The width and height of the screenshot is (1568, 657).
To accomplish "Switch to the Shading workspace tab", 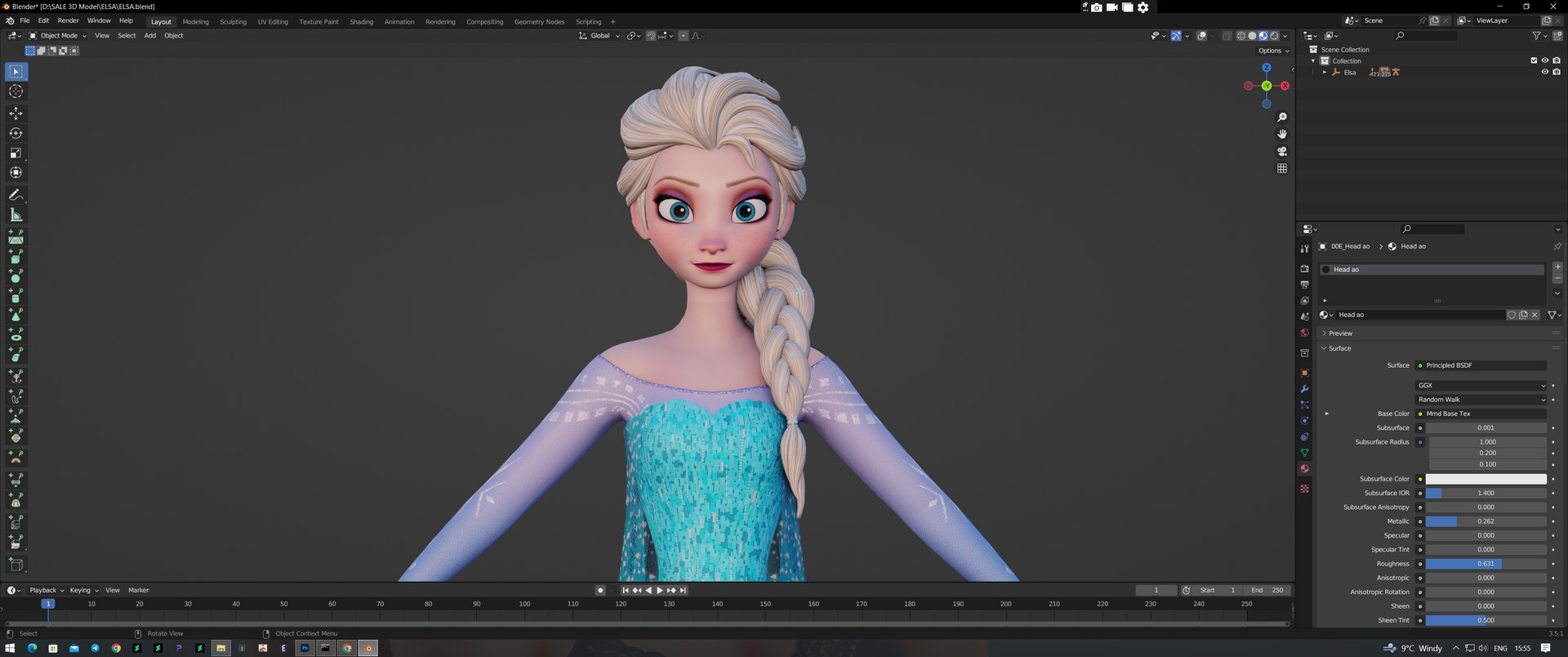I will 361,22.
